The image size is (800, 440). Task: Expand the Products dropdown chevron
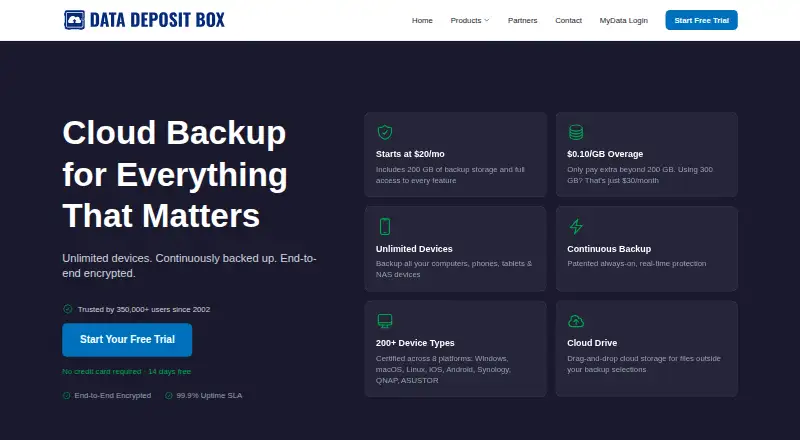[487, 20]
